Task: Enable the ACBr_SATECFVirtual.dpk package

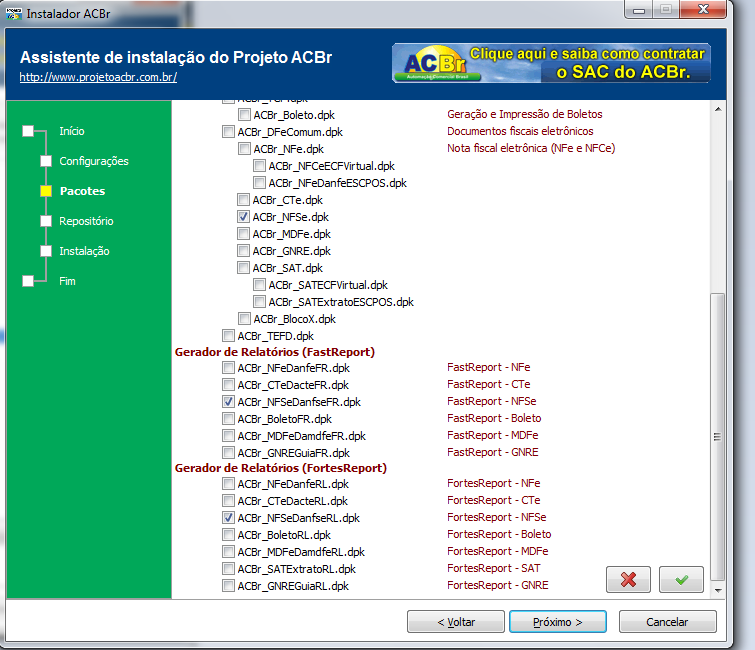Action: click(259, 285)
